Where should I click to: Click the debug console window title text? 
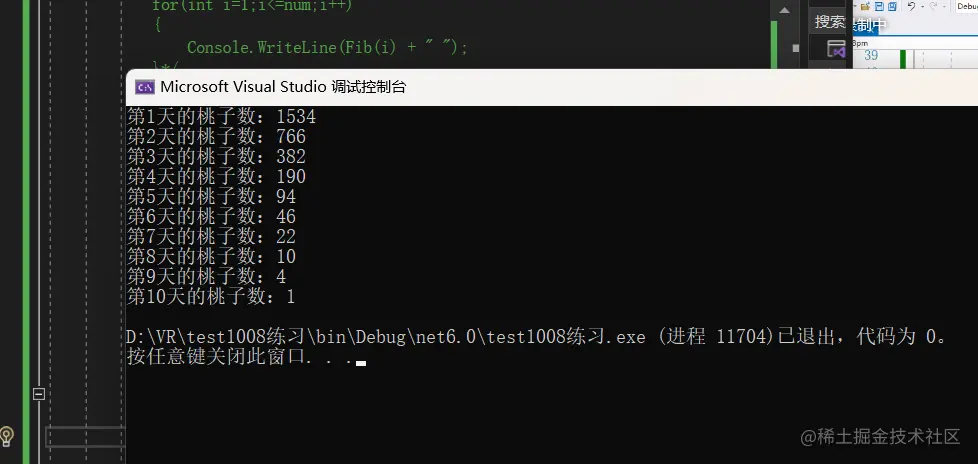click(283, 87)
